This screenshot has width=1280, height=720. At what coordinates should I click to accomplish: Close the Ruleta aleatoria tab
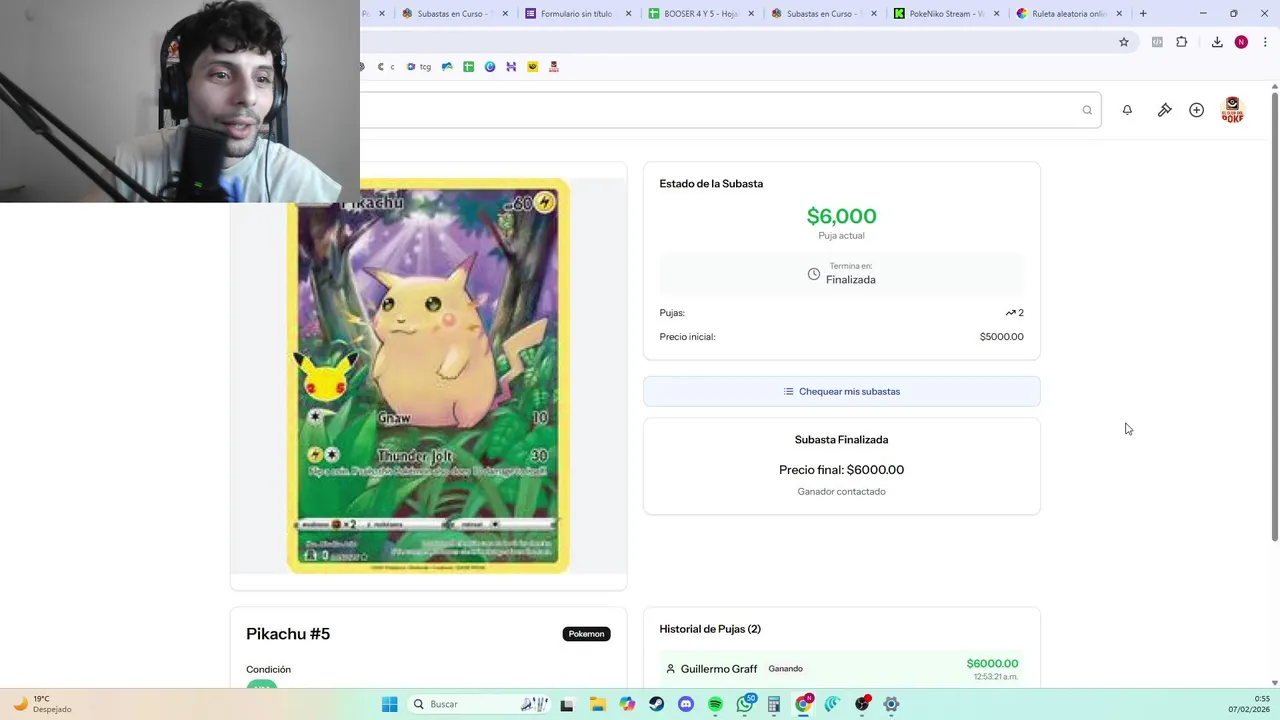1119,14
